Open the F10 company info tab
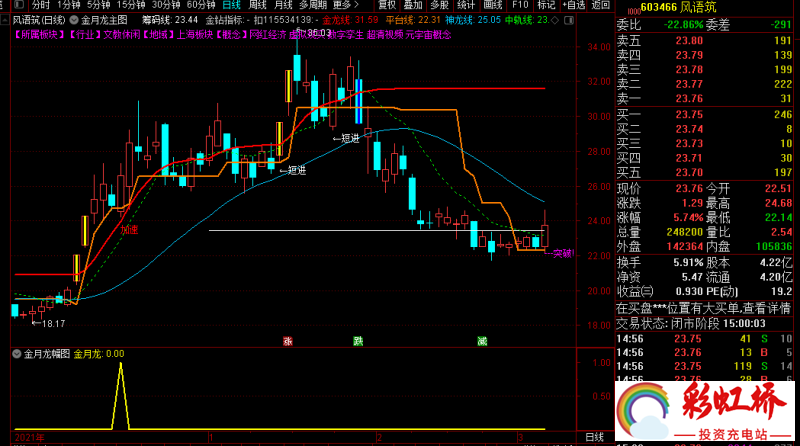 click(520, 5)
